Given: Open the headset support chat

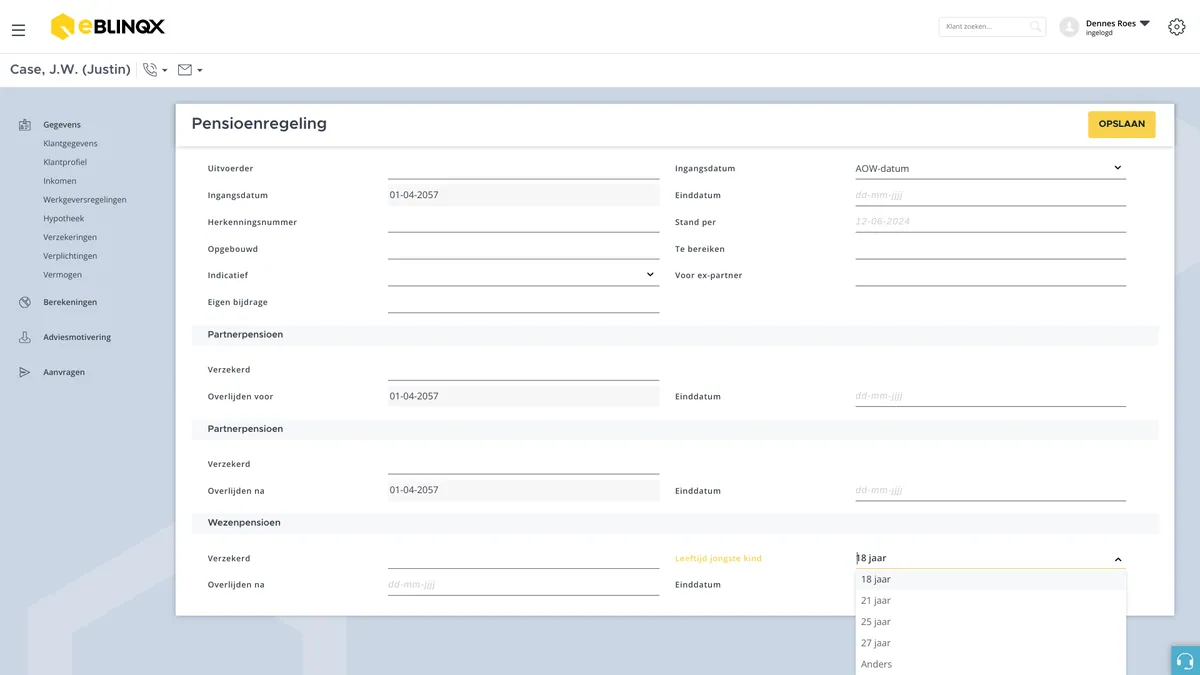Looking at the screenshot, I should point(1185,661).
